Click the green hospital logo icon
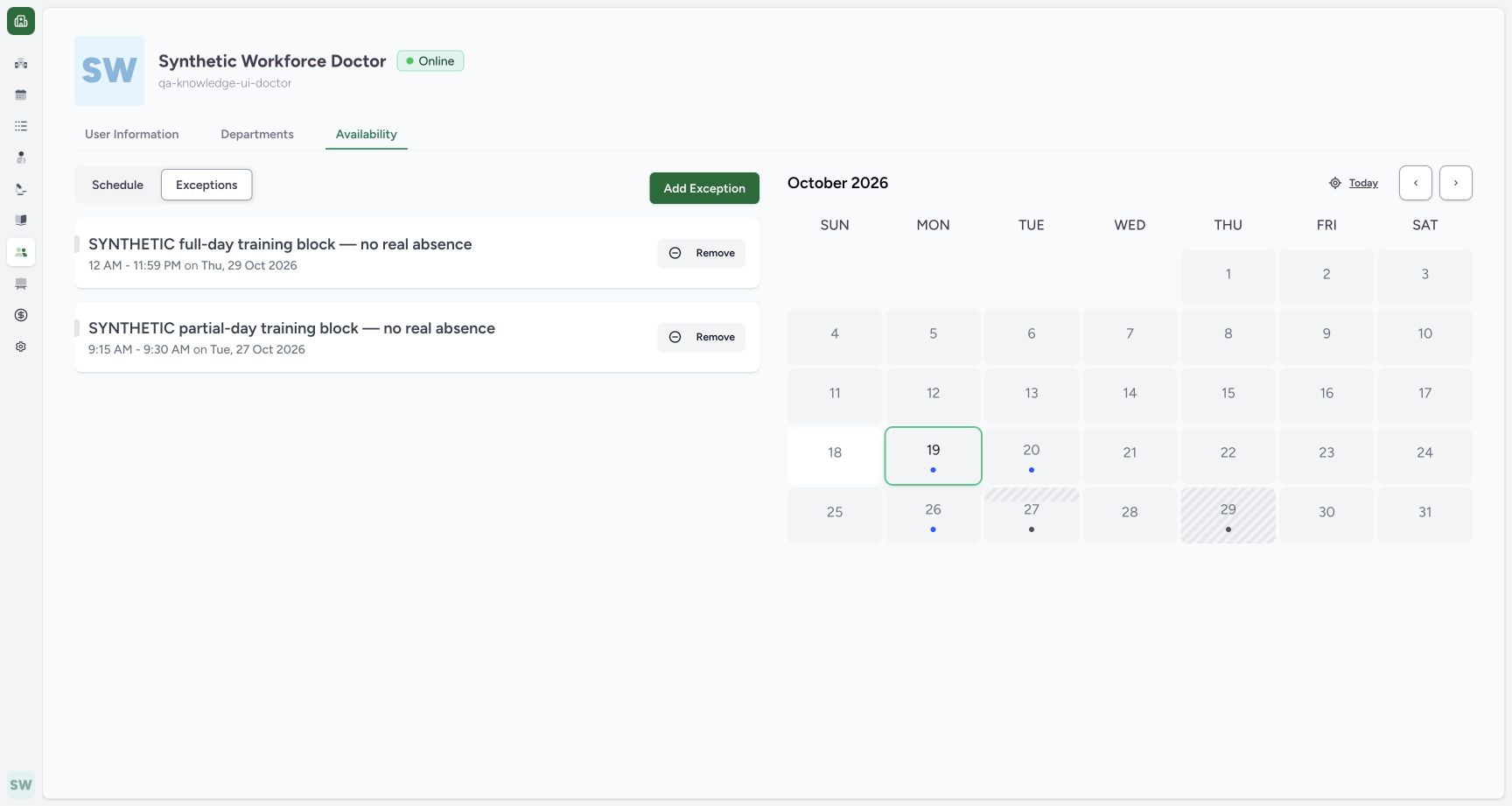 [21, 21]
